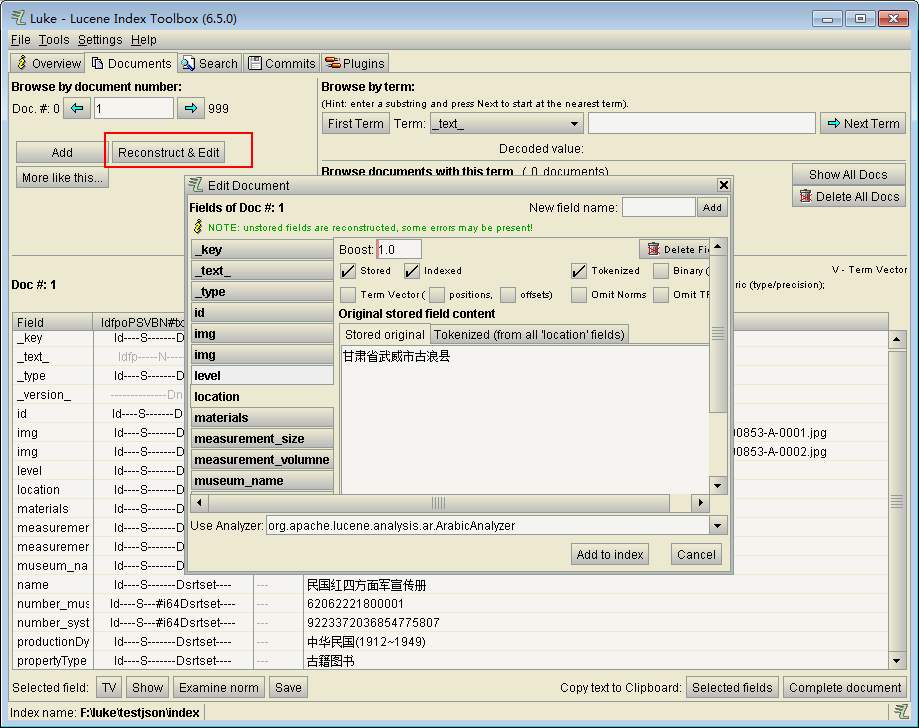Click the note info icon in dialog
919x728 pixels.
[x=198, y=227]
